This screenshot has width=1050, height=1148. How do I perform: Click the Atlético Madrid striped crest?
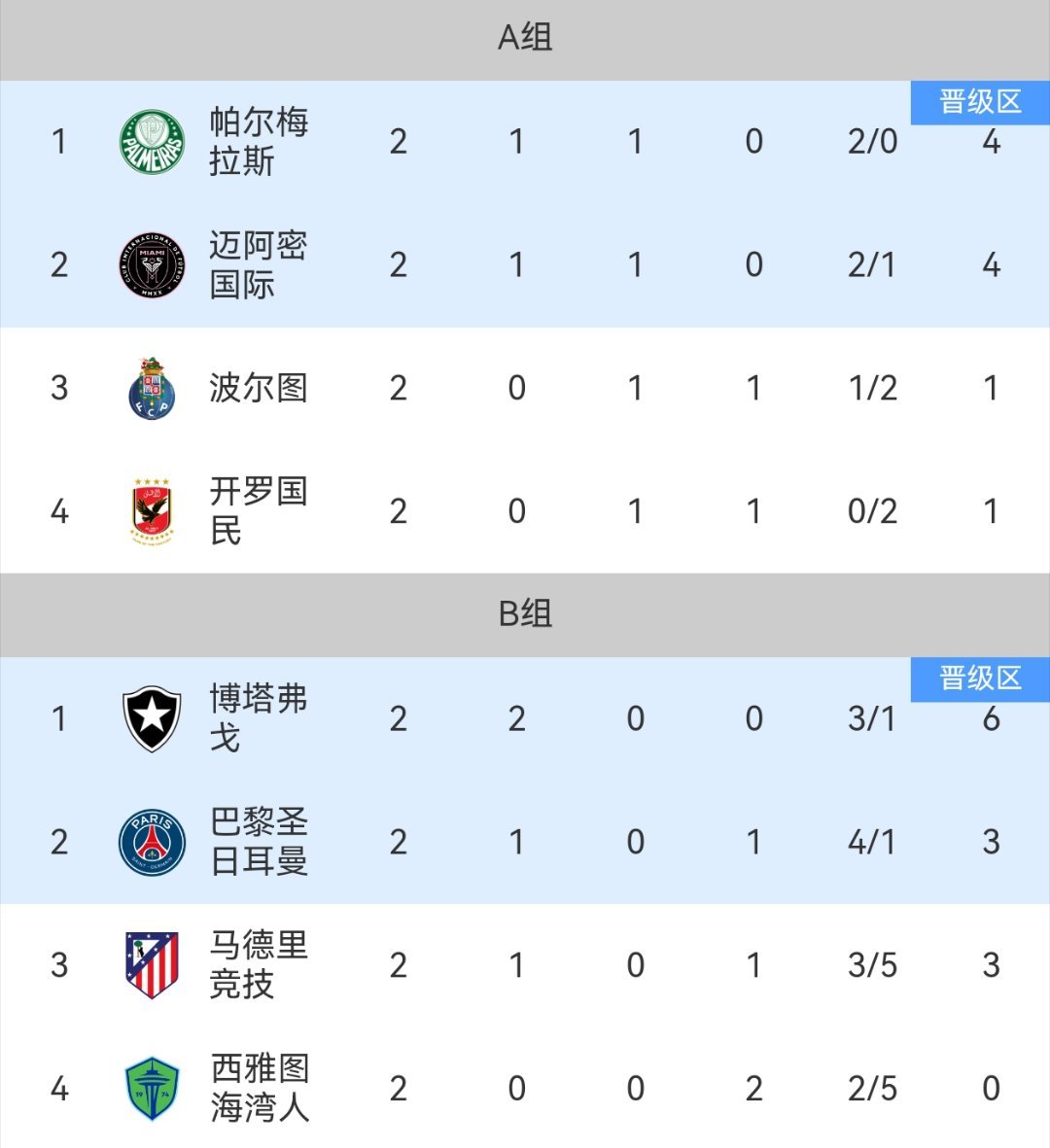tap(152, 965)
